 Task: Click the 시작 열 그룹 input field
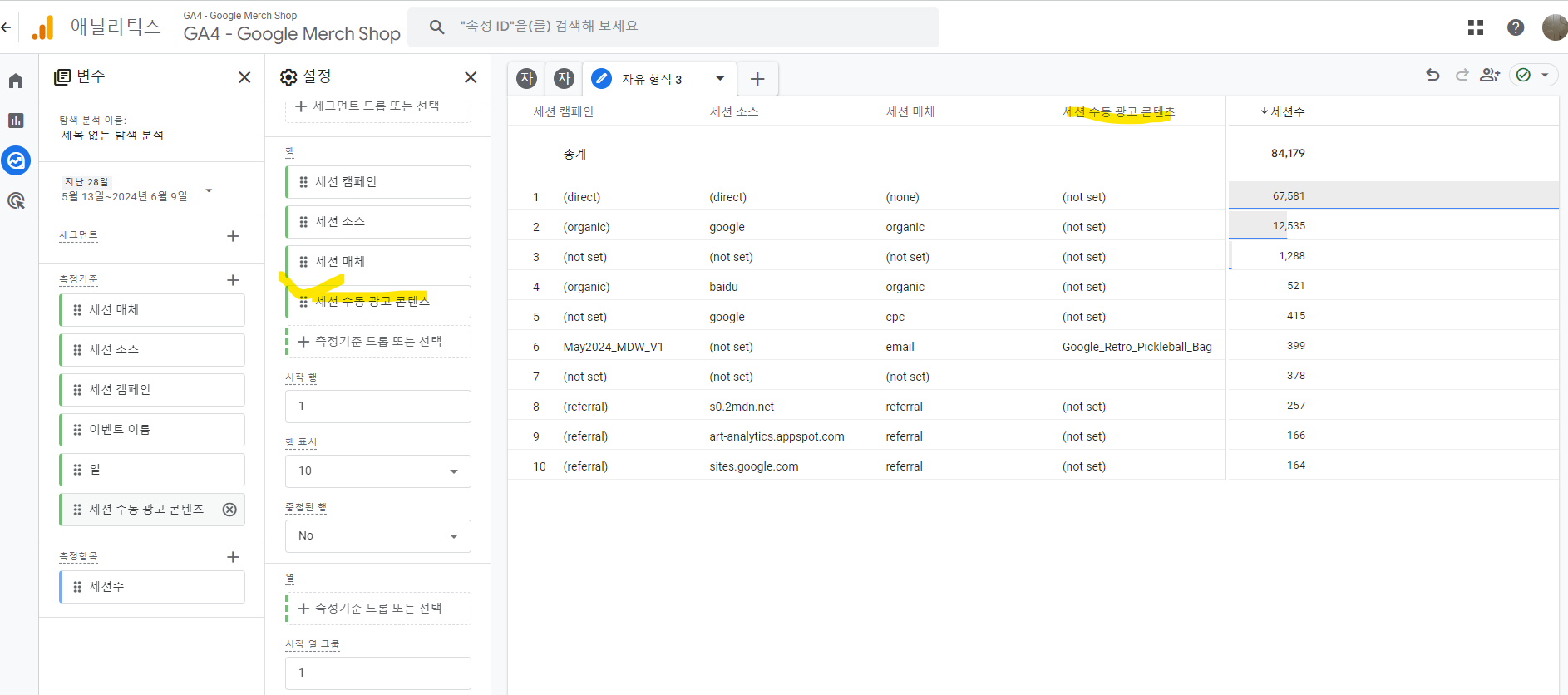pos(378,673)
